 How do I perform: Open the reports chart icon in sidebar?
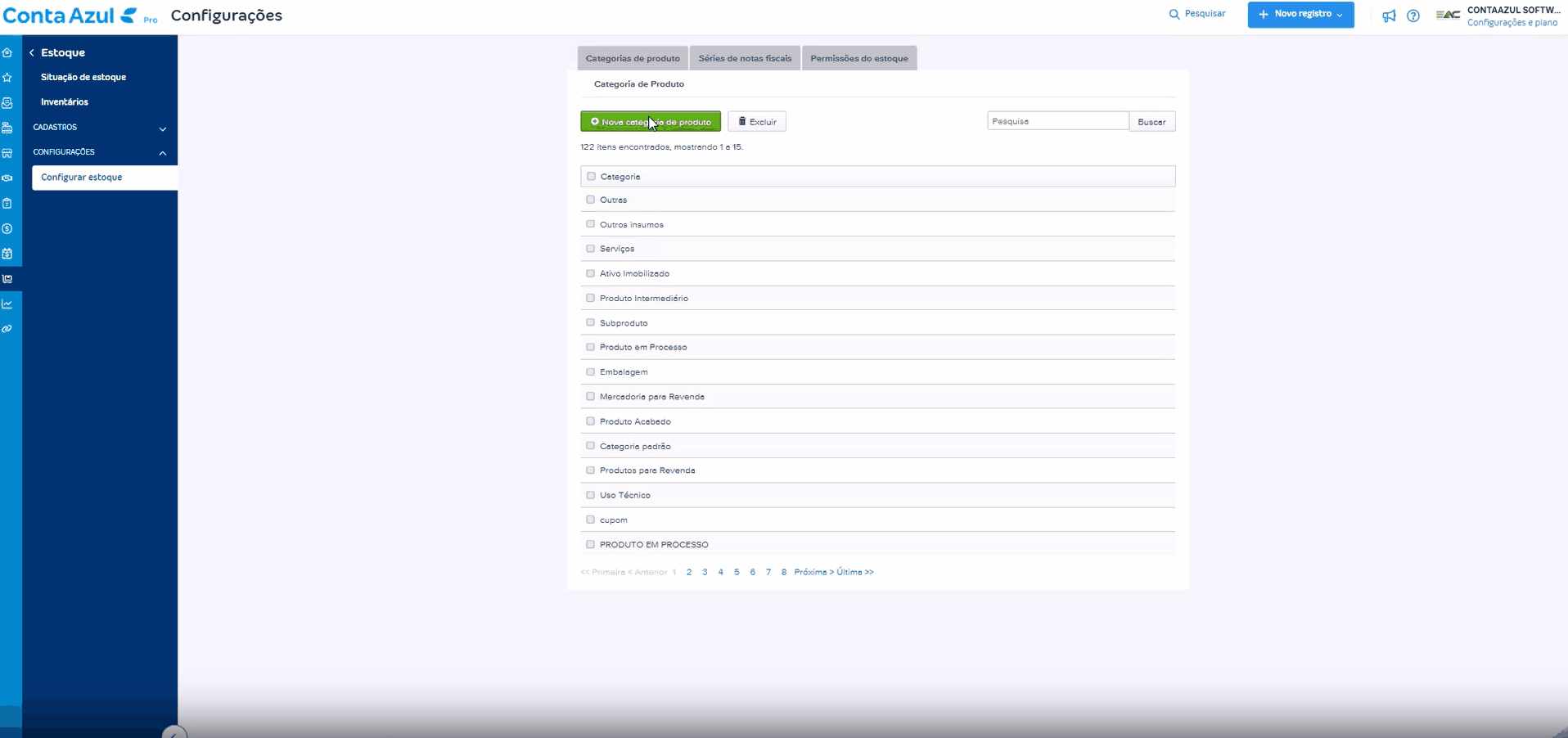(x=7, y=304)
